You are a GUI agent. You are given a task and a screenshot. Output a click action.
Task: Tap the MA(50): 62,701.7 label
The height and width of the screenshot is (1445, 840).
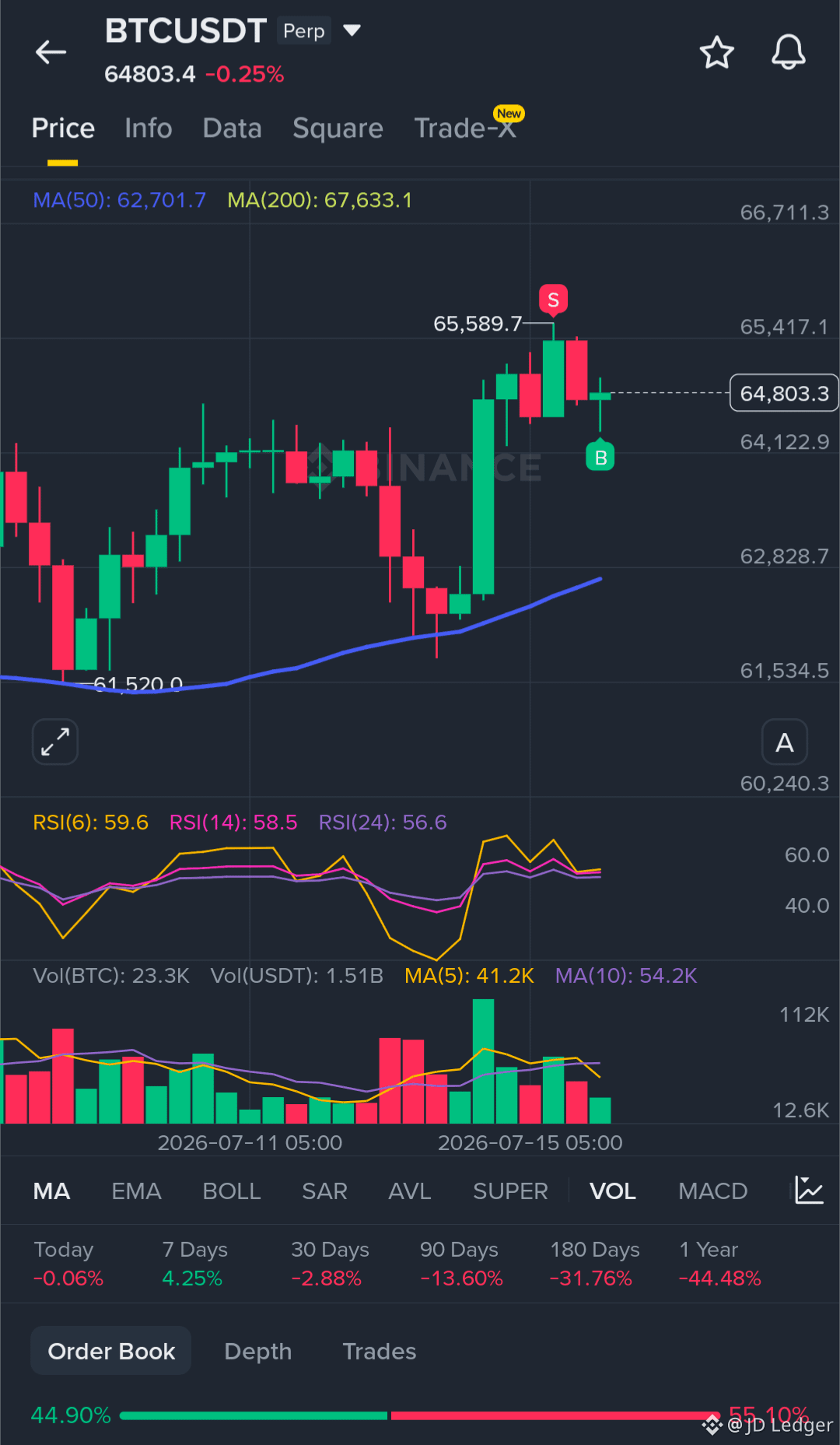[x=119, y=200]
